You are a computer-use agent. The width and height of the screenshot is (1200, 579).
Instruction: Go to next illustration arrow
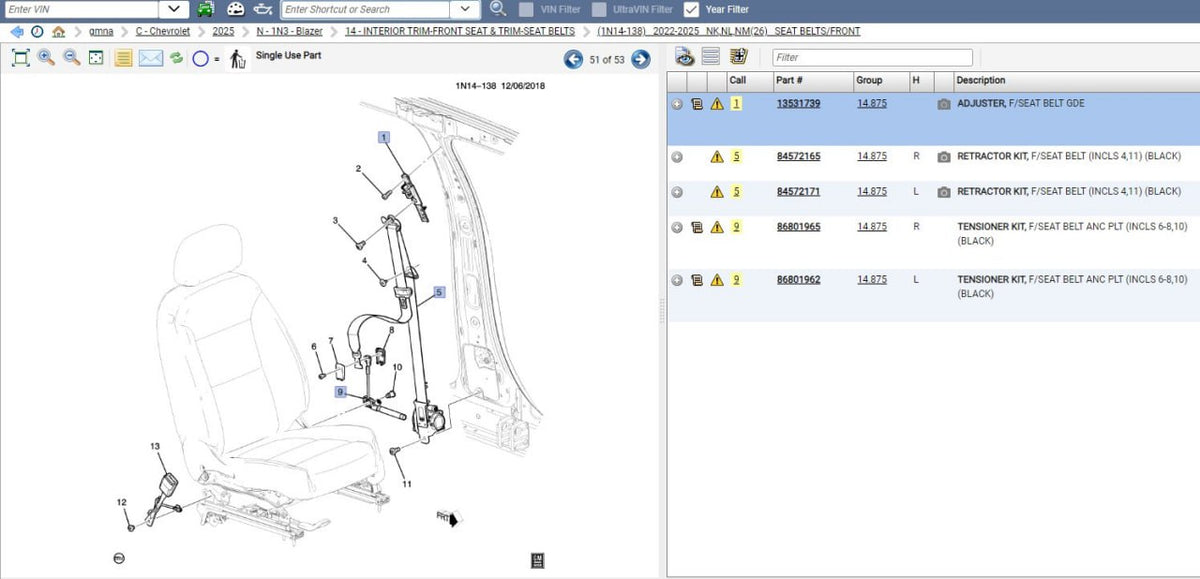pos(641,59)
